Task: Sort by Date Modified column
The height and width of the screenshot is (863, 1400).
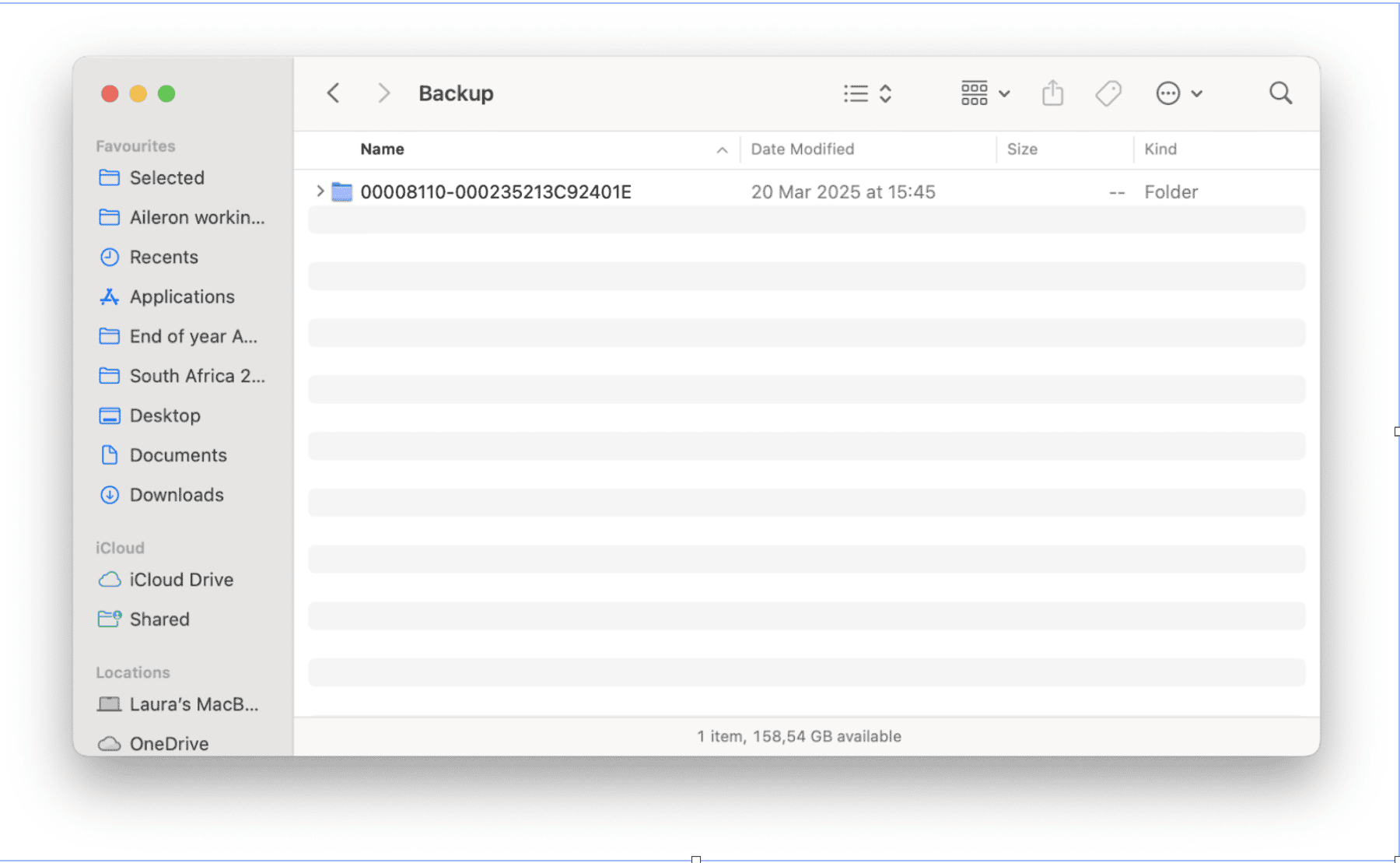Action: coord(802,149)
